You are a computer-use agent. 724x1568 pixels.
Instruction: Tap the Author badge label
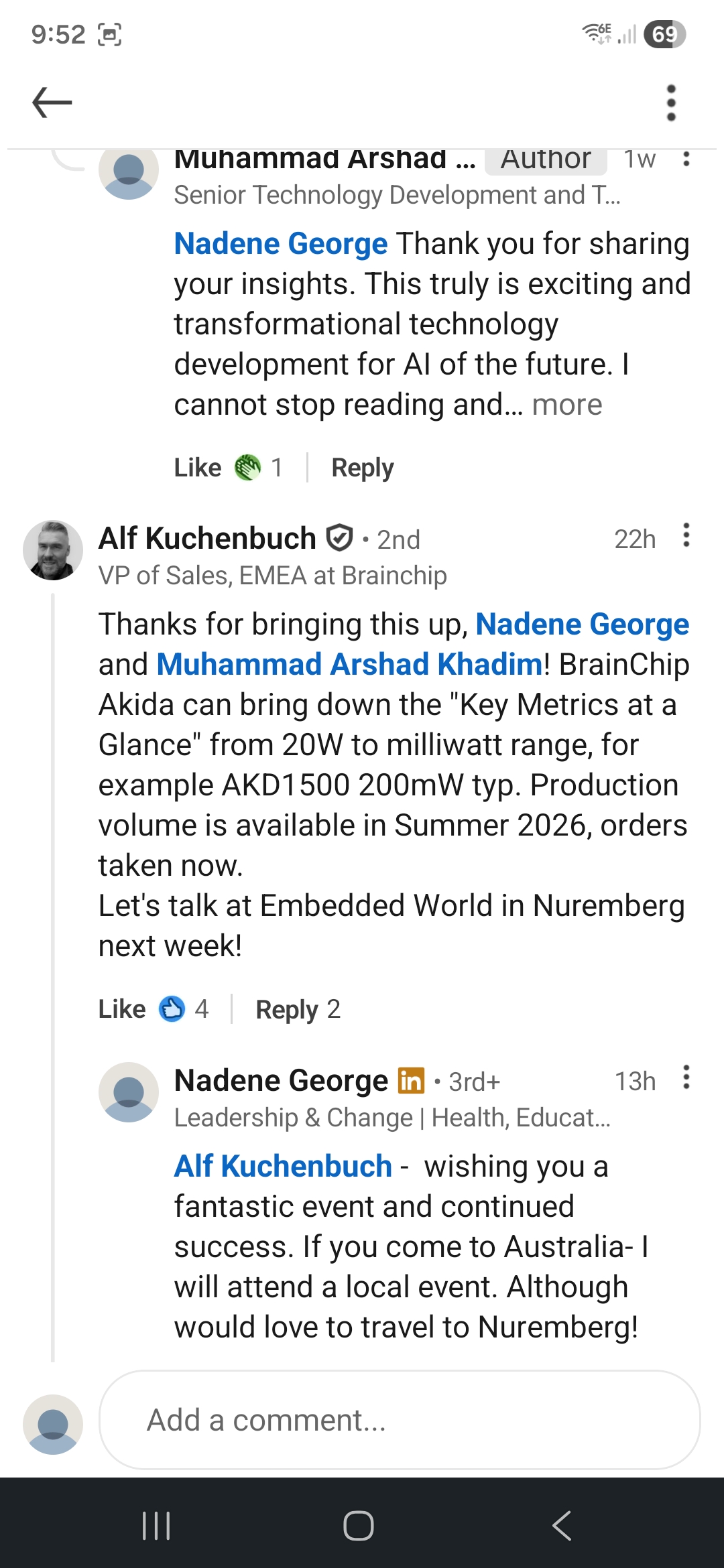545,159
